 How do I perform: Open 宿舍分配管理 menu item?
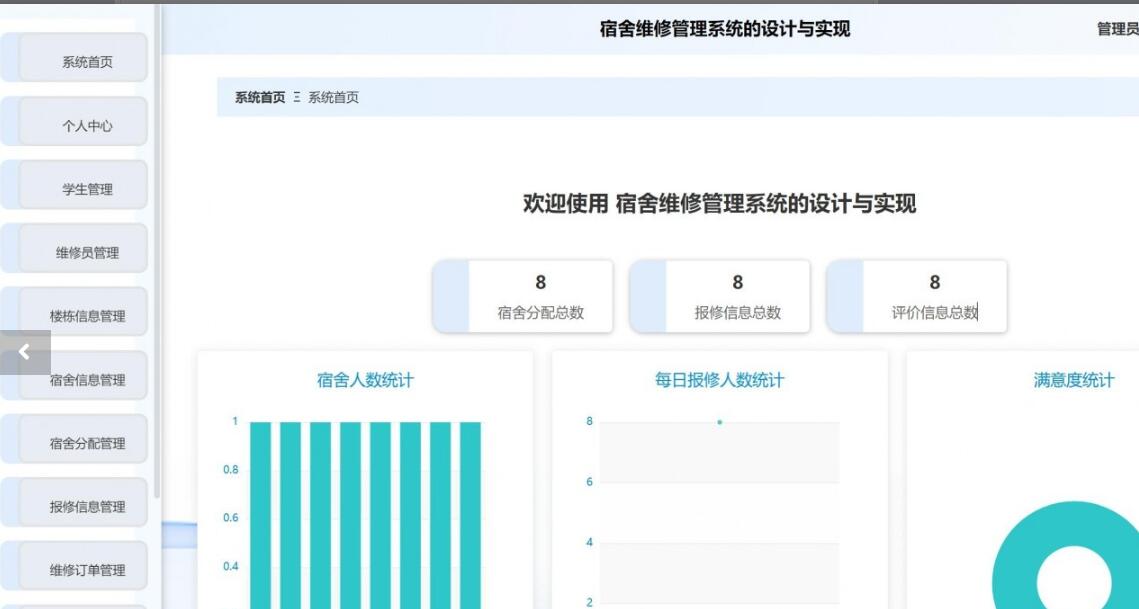click(x=87, y=443)
